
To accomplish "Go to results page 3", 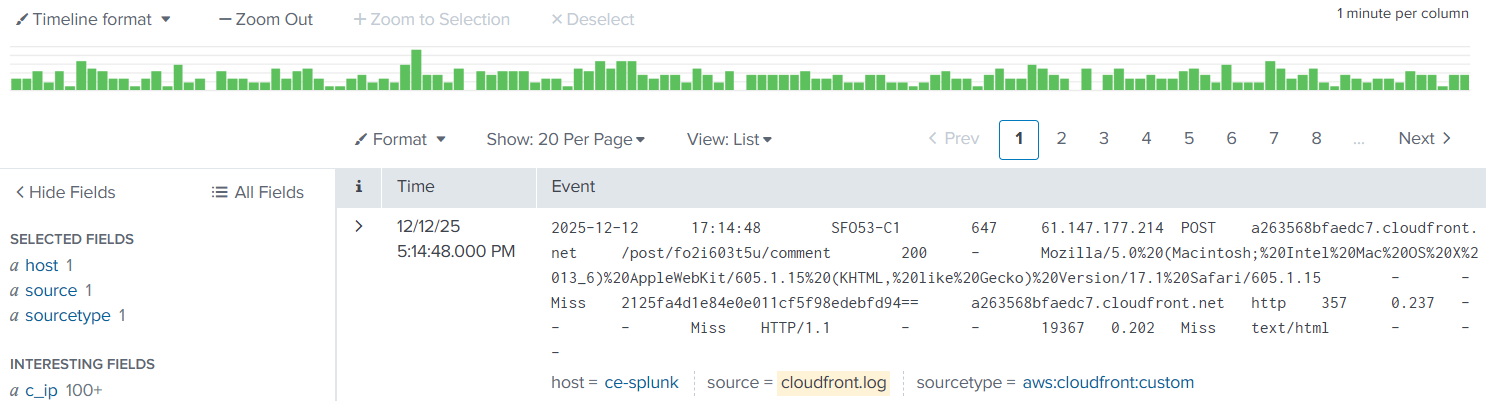I will tap(1104, 139).
